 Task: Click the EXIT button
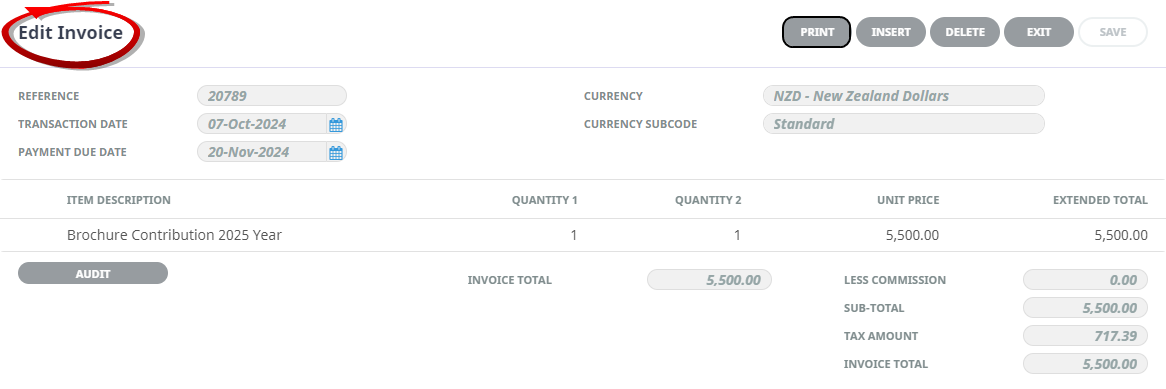(x=1039, y=32)
